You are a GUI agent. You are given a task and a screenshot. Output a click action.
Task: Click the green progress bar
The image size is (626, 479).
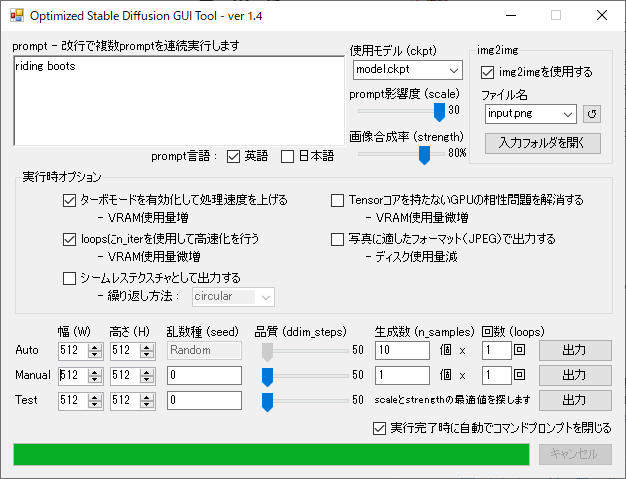click(271, 454)
